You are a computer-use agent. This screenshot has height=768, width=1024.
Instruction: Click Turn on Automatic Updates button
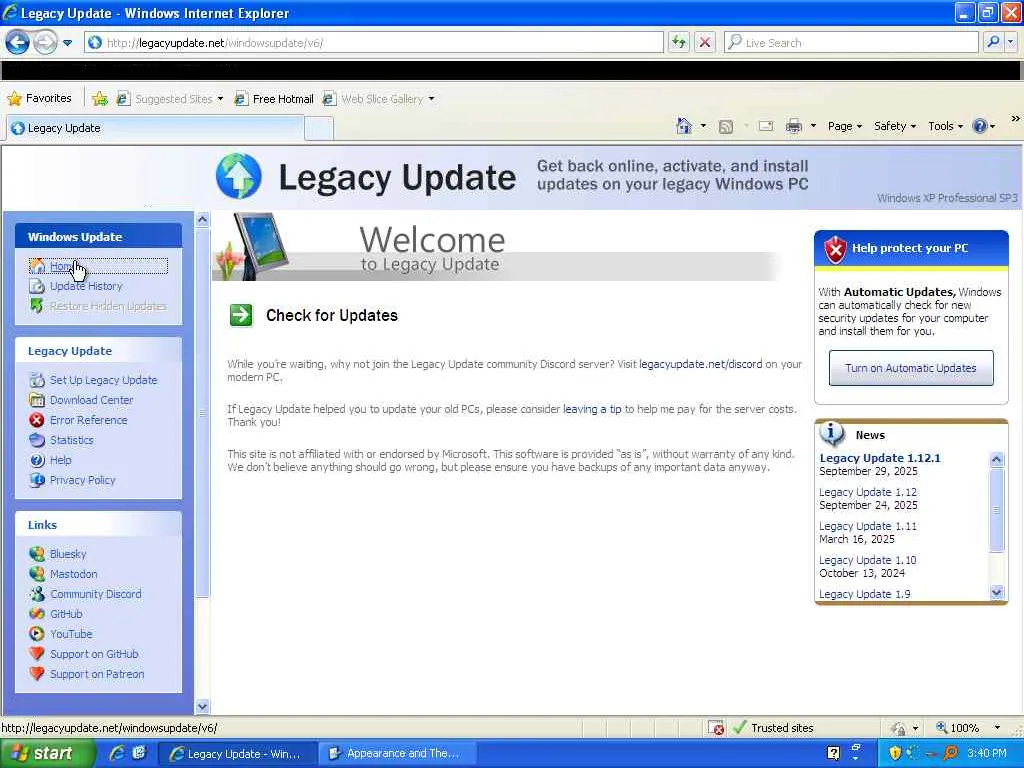point(911,368)
